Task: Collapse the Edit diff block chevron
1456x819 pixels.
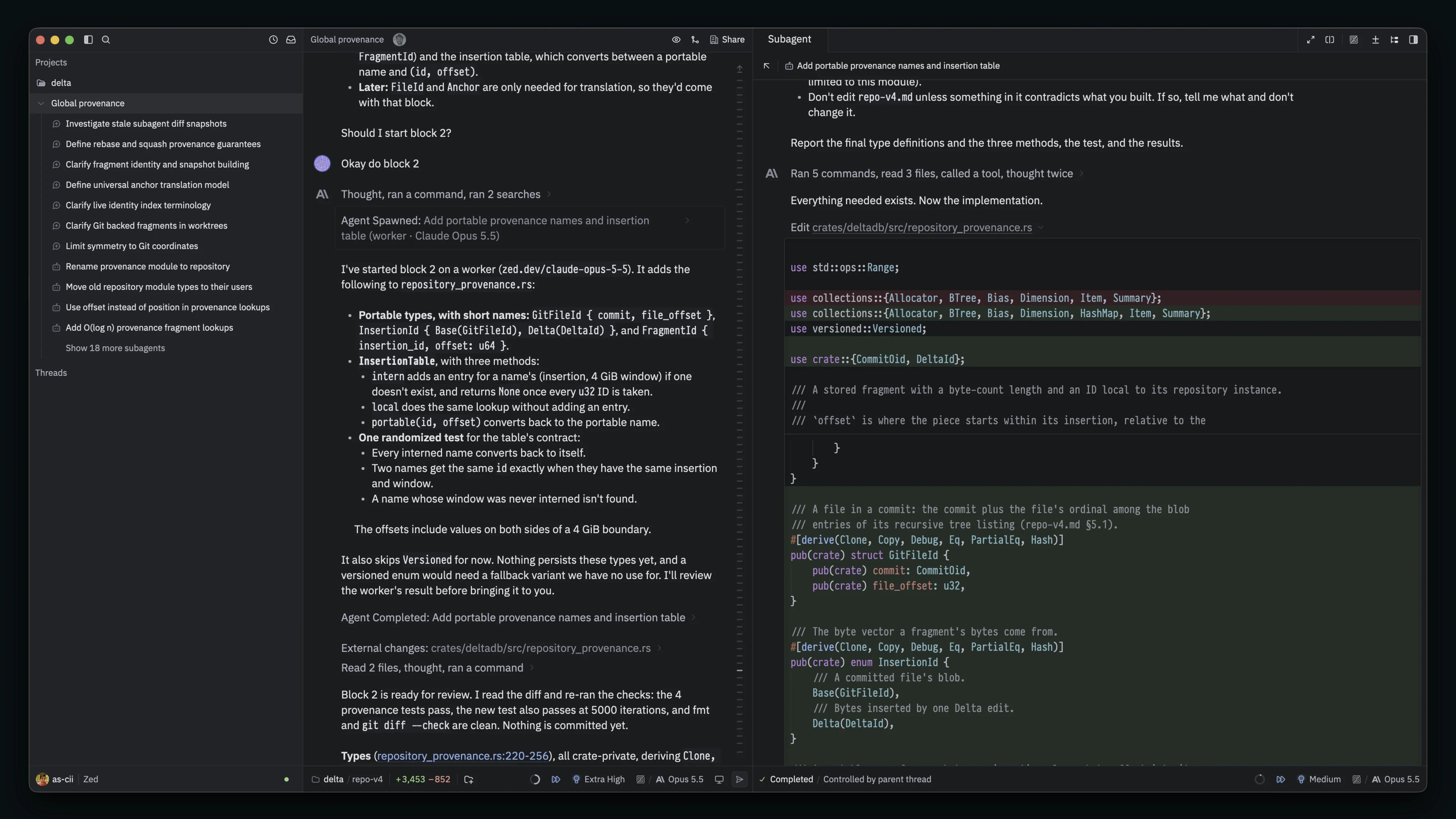Action: [1041, 228]
